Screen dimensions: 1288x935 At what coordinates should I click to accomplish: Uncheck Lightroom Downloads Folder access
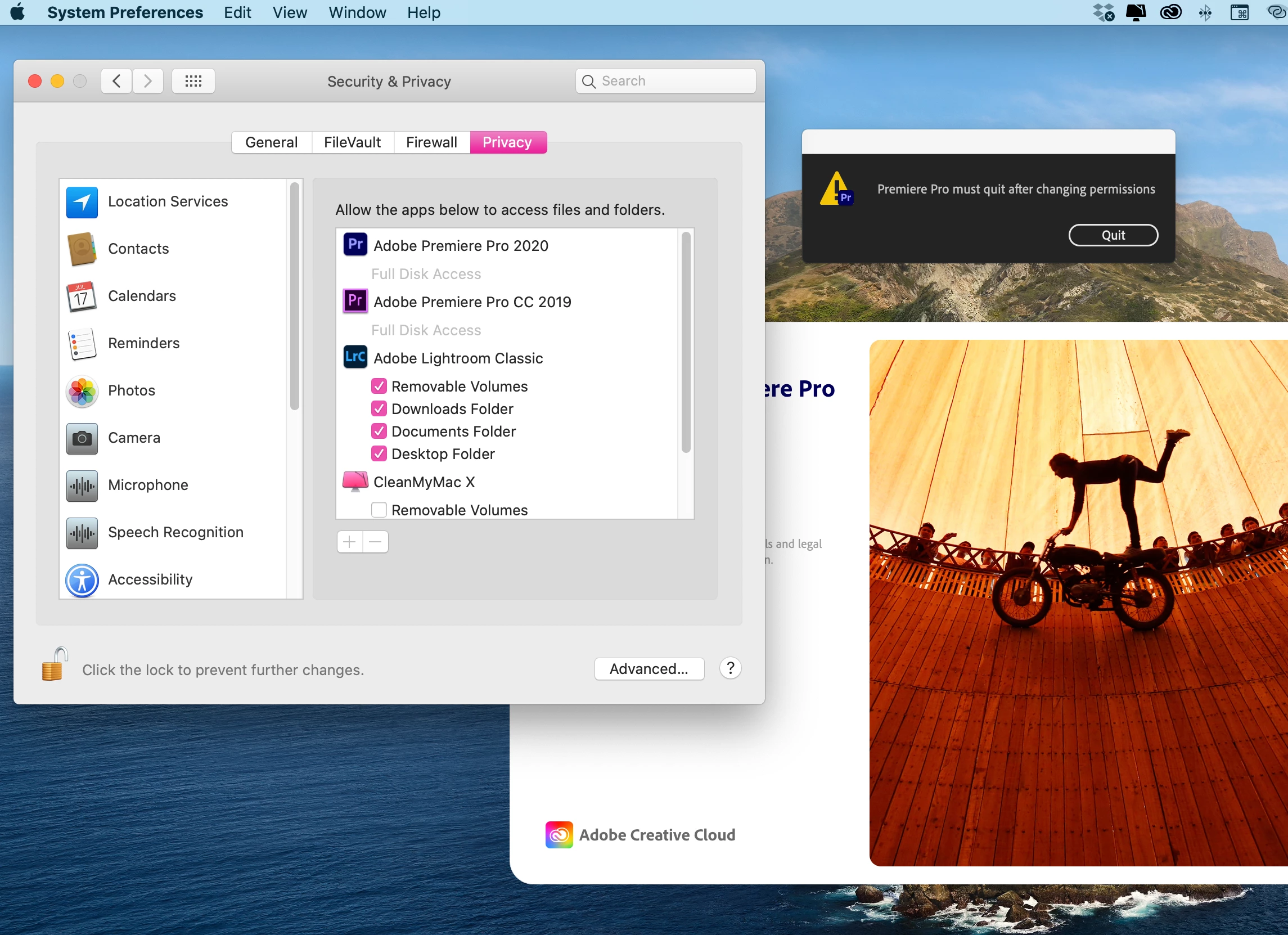coord(379,409)
